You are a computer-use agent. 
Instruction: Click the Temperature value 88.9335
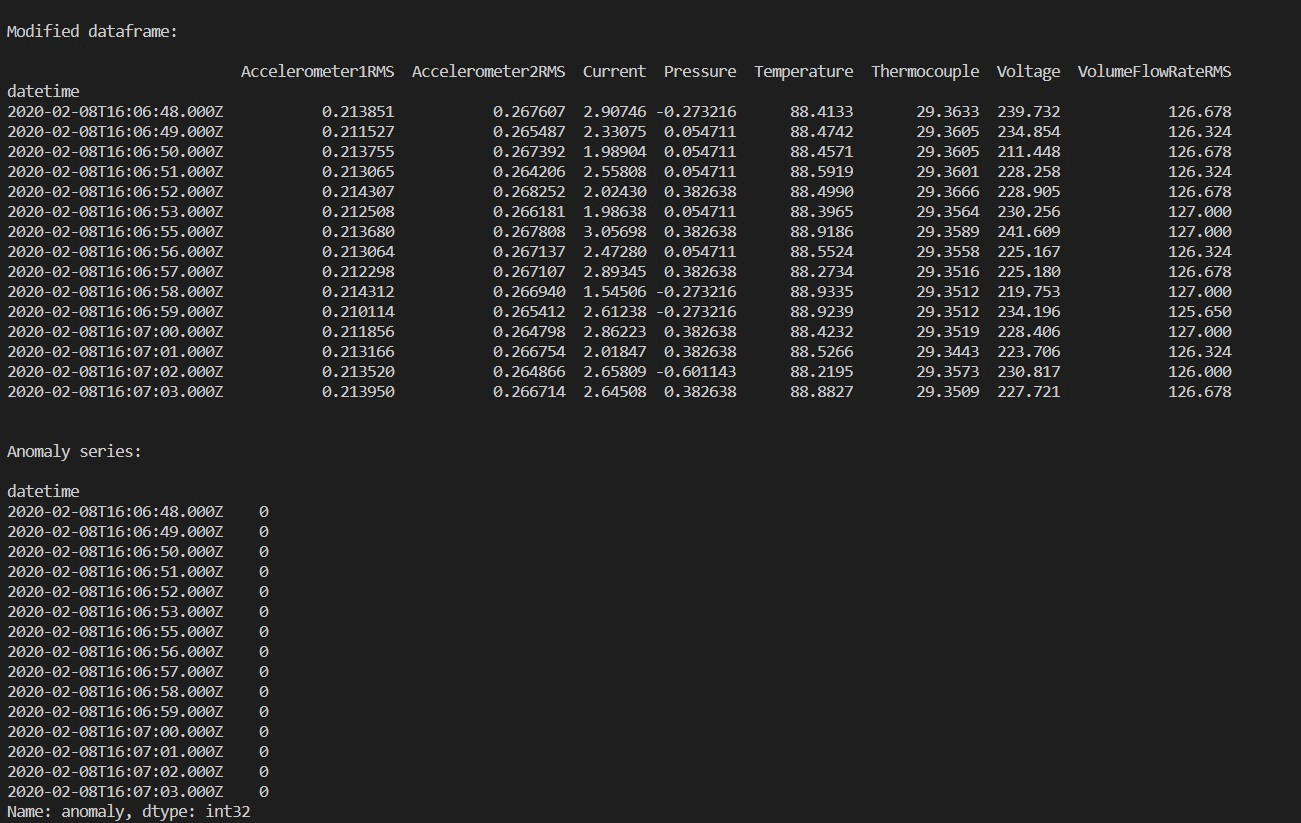pyautogui.click(x=821, y=291)
